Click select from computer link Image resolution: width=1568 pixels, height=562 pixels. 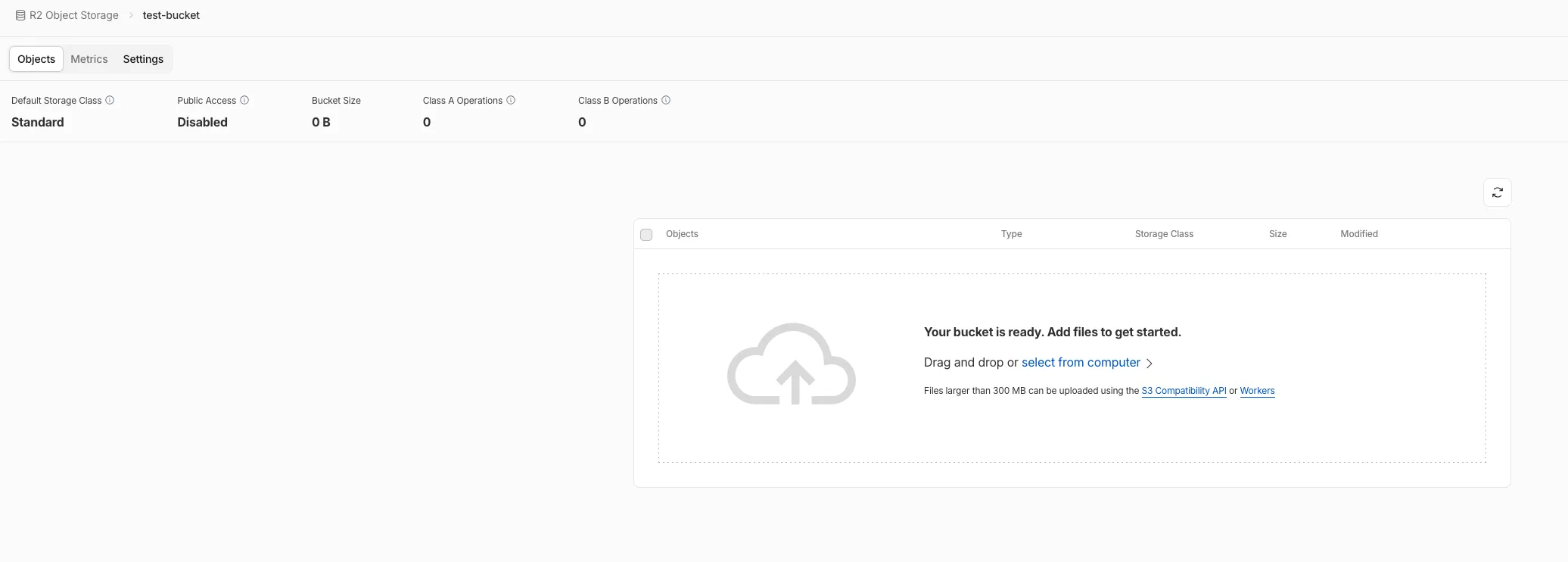[1081, 362]
